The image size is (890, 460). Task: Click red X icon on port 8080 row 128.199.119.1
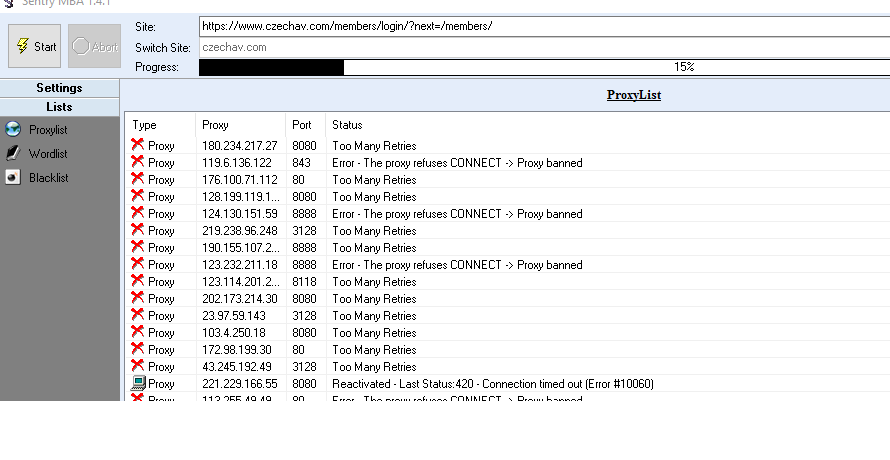(137, 196)
